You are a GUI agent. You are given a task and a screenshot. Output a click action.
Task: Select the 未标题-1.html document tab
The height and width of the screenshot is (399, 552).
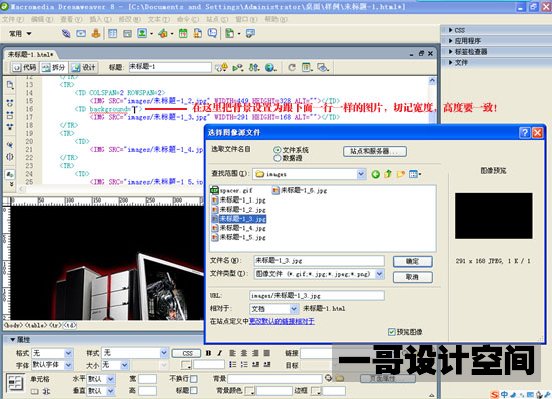tap(31, 54)
